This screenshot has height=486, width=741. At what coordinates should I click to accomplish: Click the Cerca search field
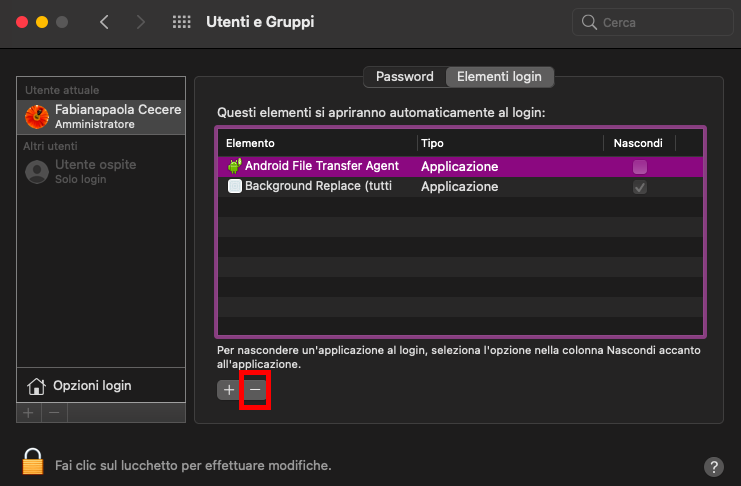click(652, 22)
